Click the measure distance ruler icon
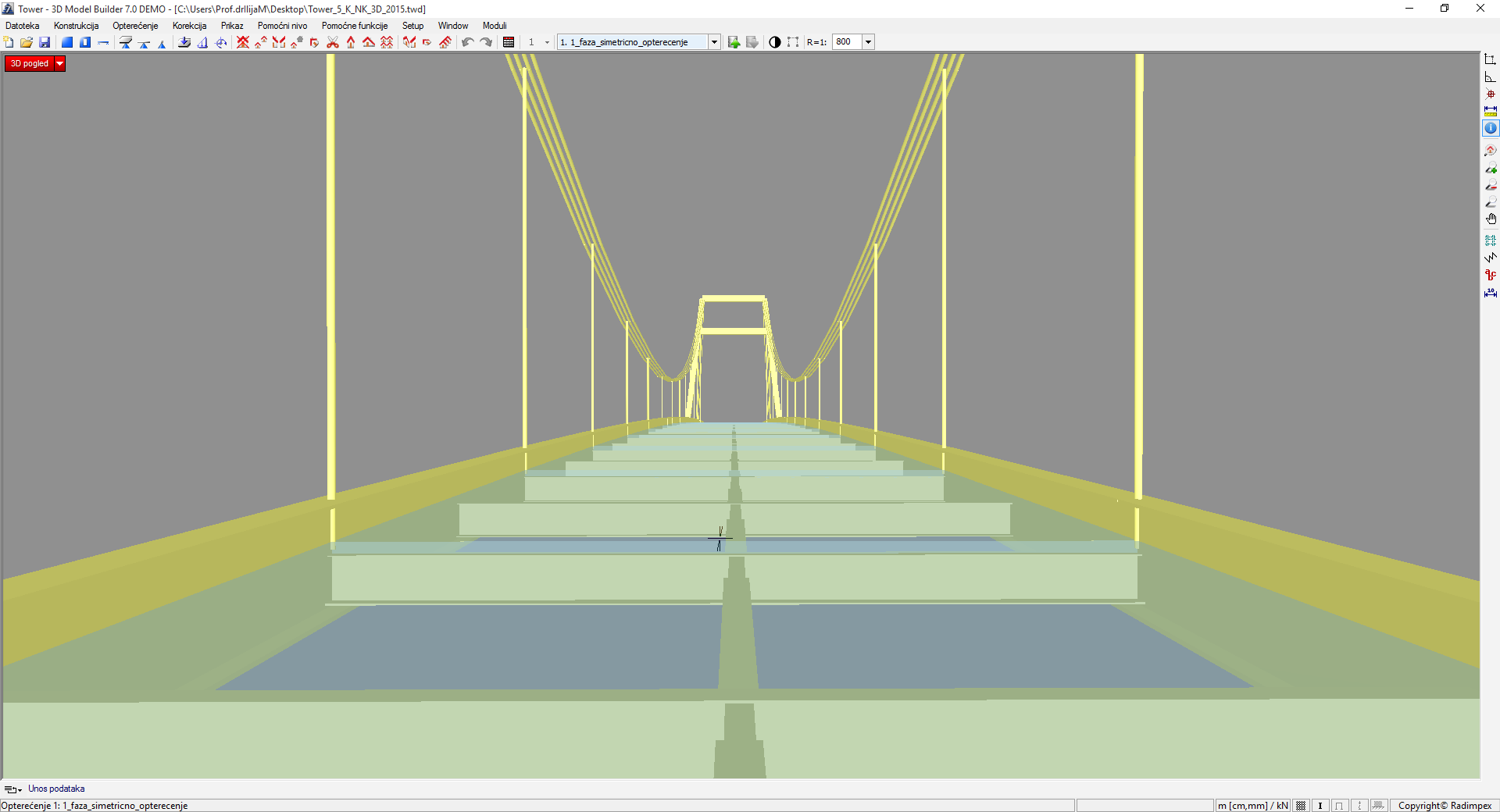 click(1491, 112)
